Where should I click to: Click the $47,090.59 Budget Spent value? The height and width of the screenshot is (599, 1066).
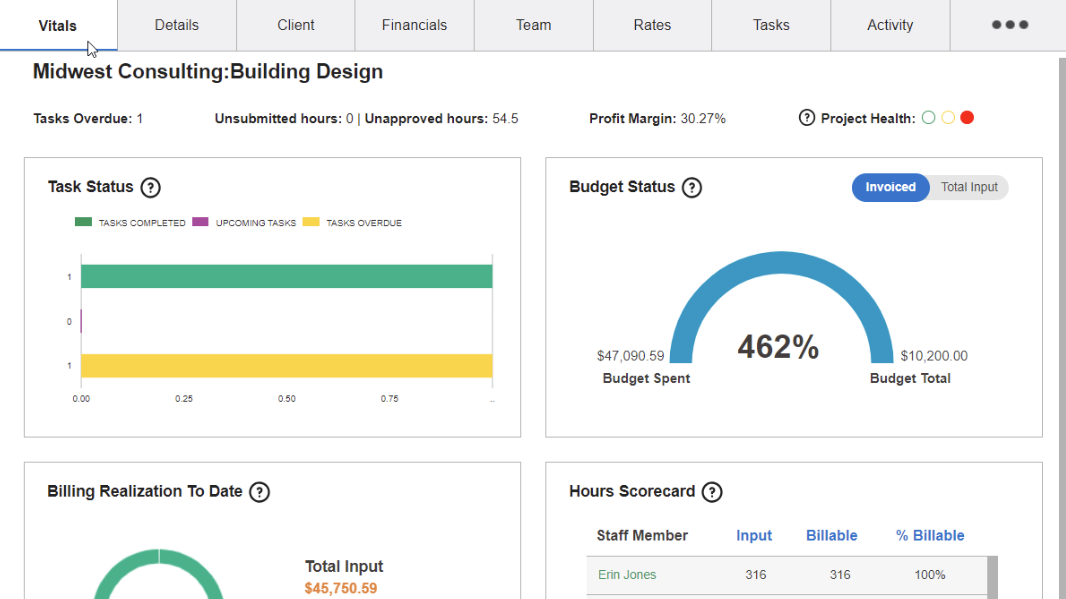click(630, 356)
